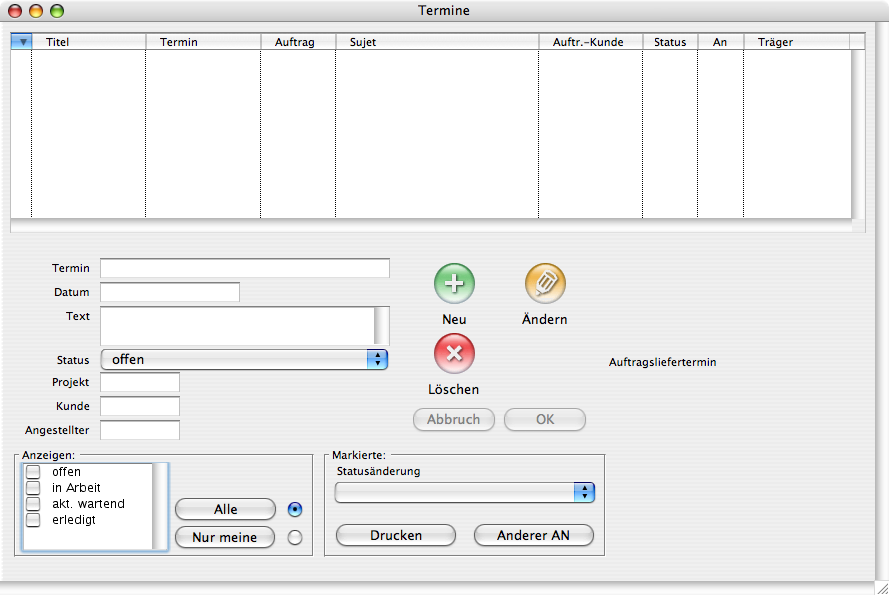889x595 pixels.
Task: Click the Text area scrollbar
Action: click(381, 326)
